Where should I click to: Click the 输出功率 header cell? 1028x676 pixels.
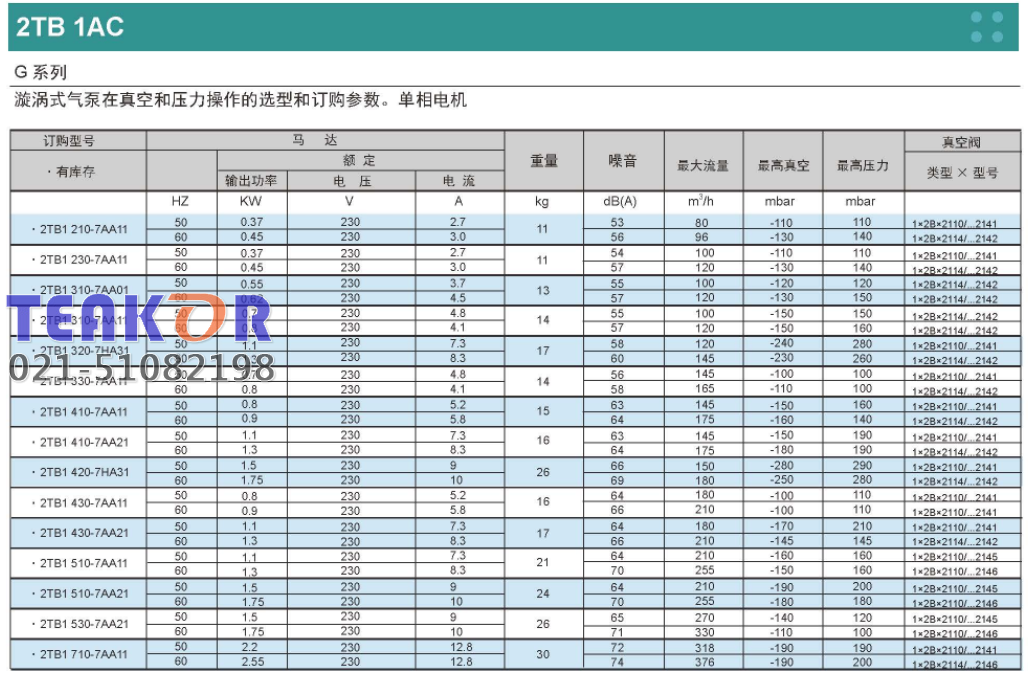(252, 181)
